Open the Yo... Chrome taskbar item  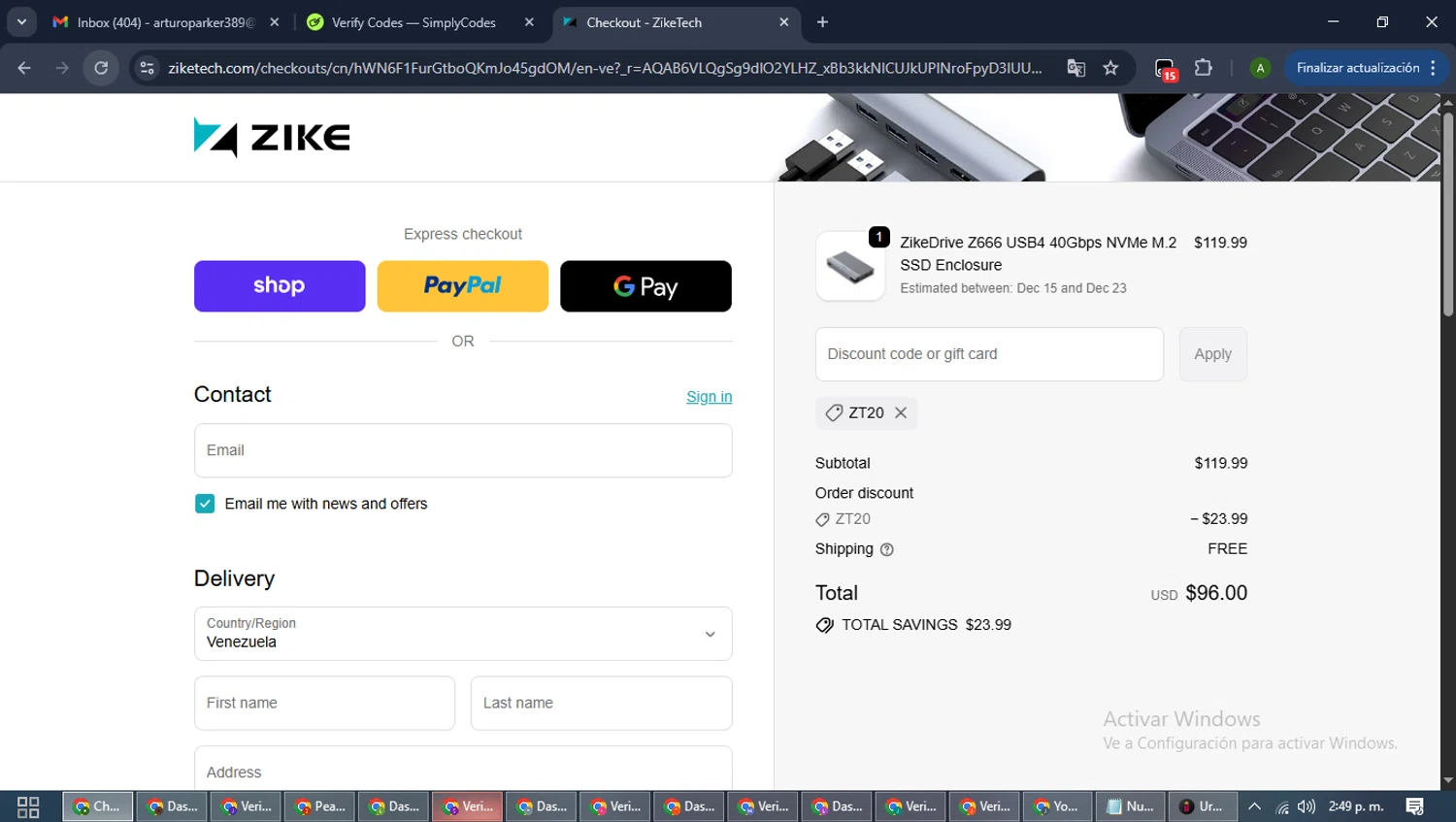point(1056,806)
